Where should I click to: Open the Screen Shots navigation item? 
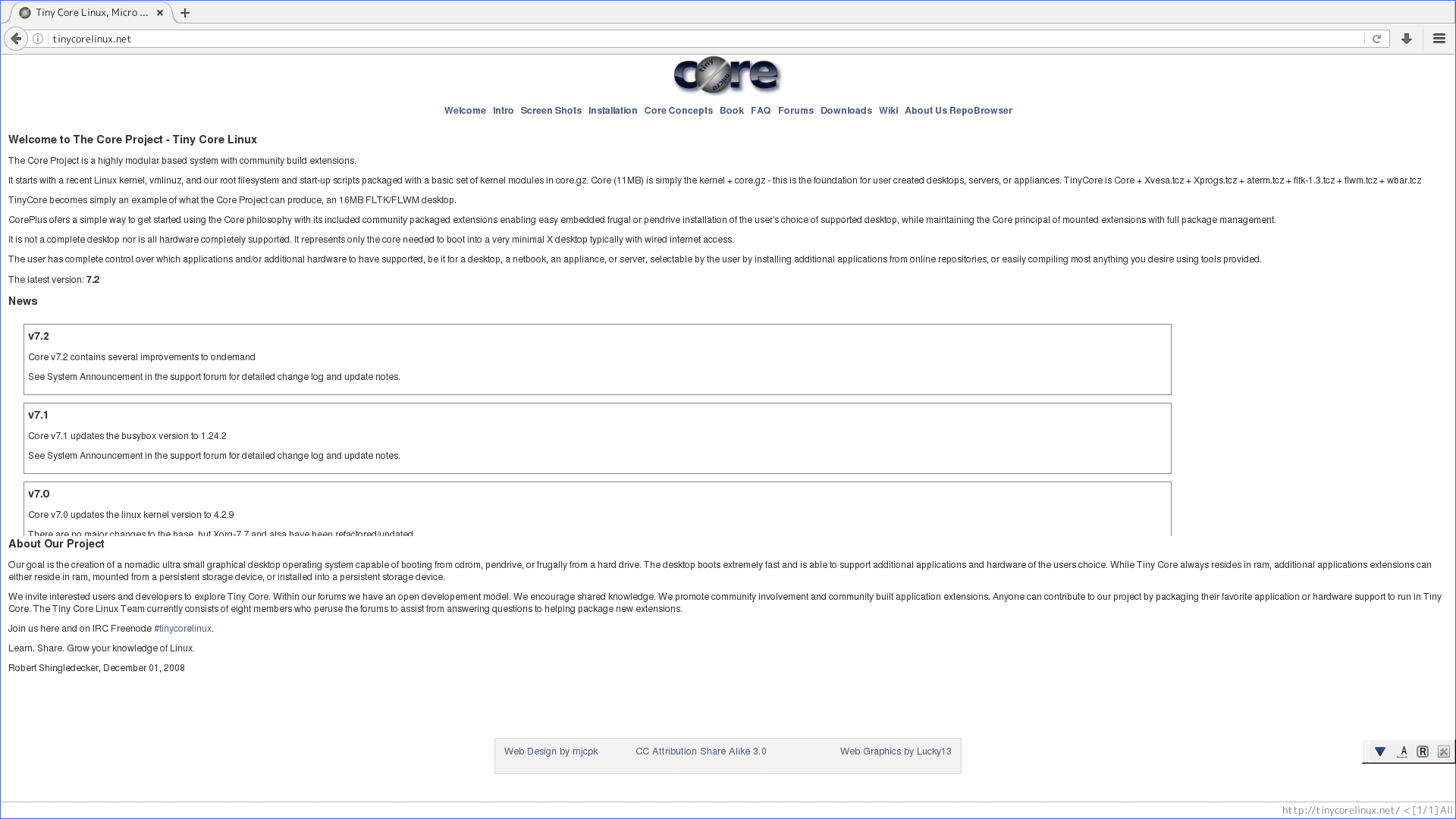[x=551, y=111]
